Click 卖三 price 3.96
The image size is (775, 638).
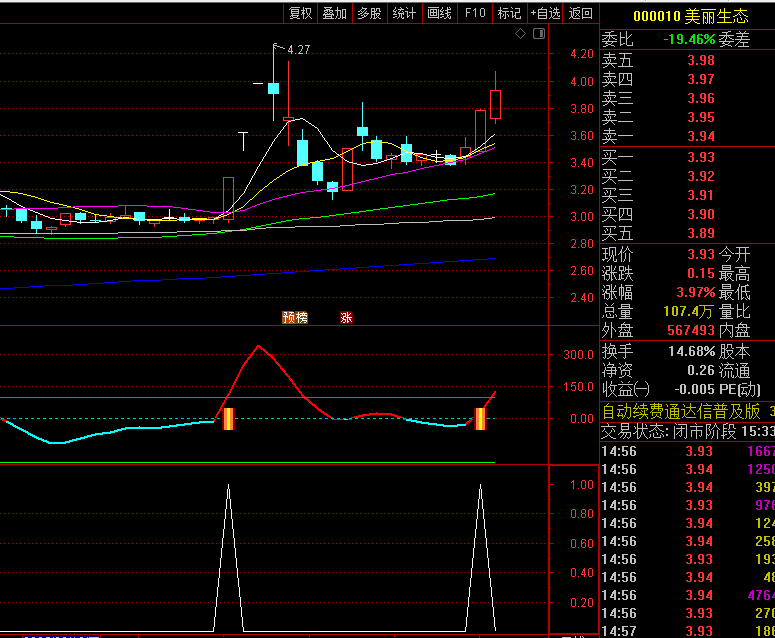[701, 98]
